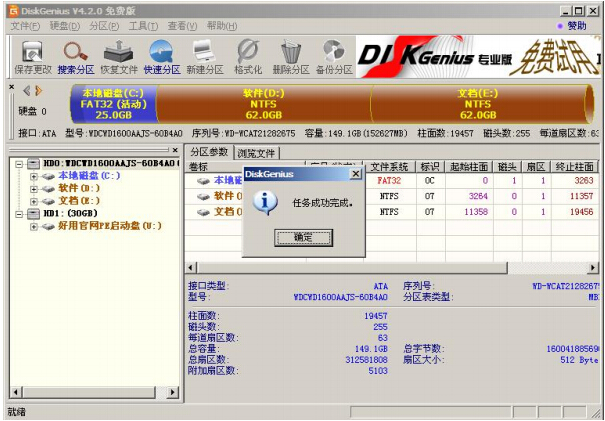Viewport: 605px width, 421px height.
Task: Click the end cylinder value 19456
Action: tap(581, 212)
